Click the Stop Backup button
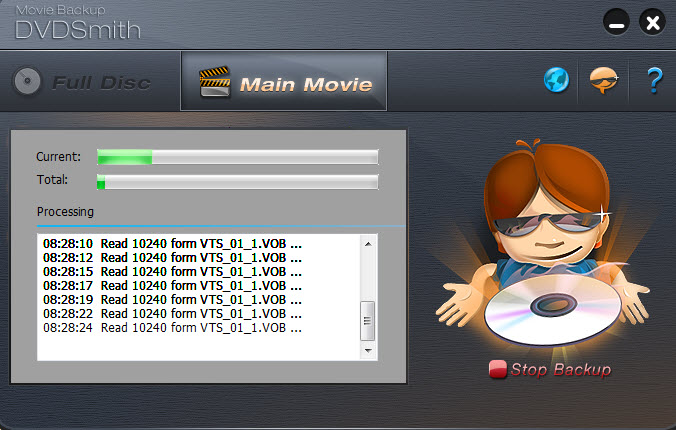Image resolution: width=676 pixels, height=430 pixels. click(x=550, y=370)
